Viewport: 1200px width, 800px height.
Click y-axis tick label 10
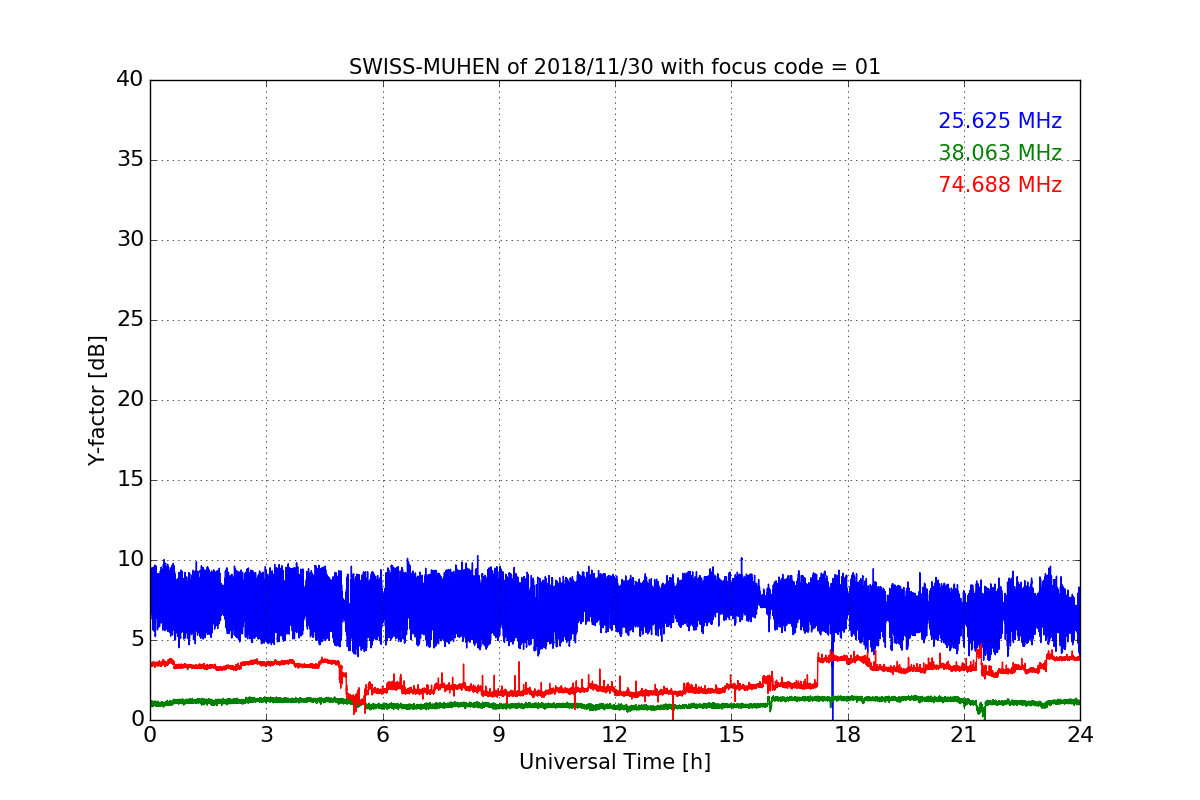(130, 560)
